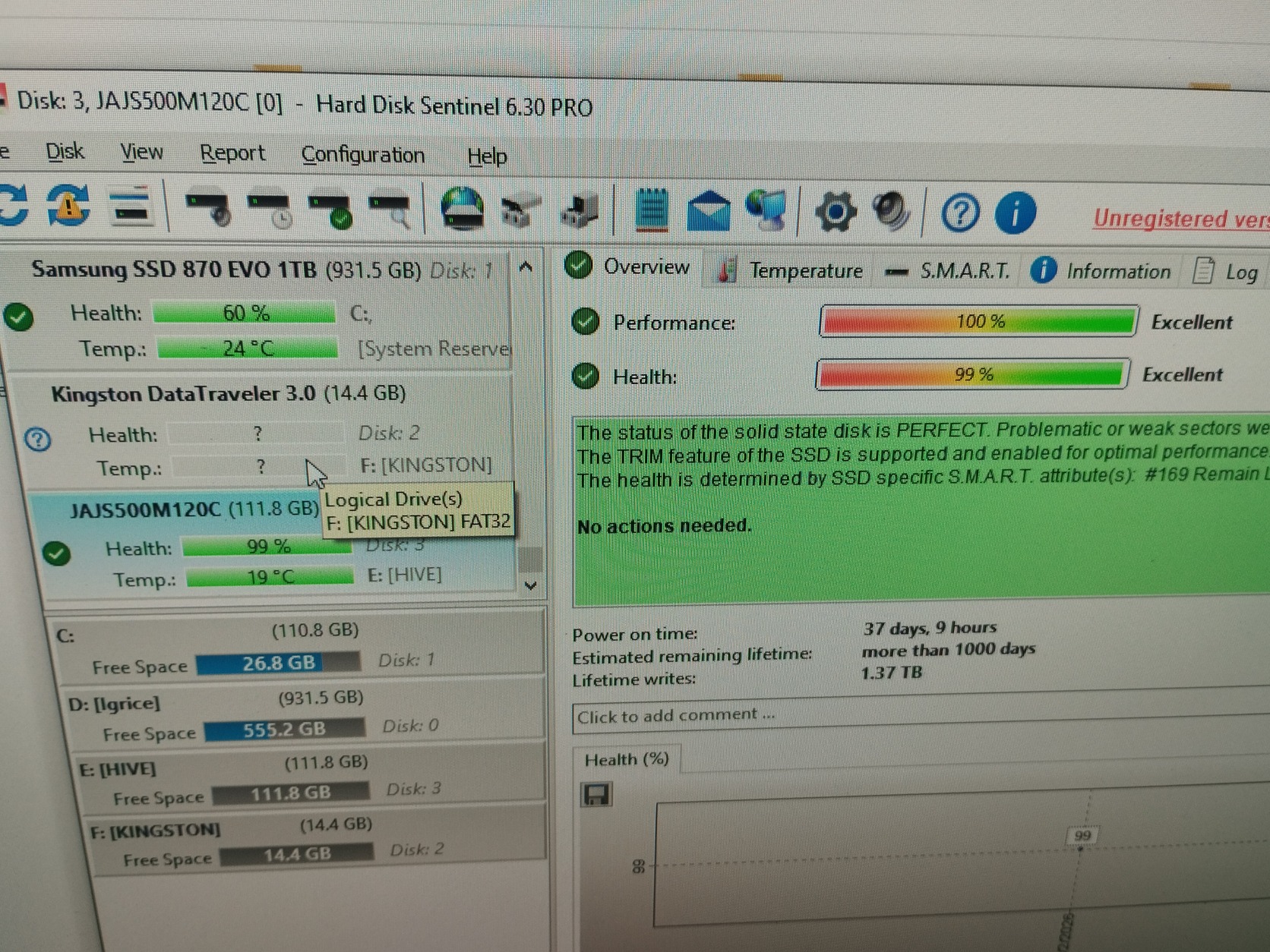
Task: Click the disk with clock toolbar icon
Action: pyautogui.click(x=269, y=210)
